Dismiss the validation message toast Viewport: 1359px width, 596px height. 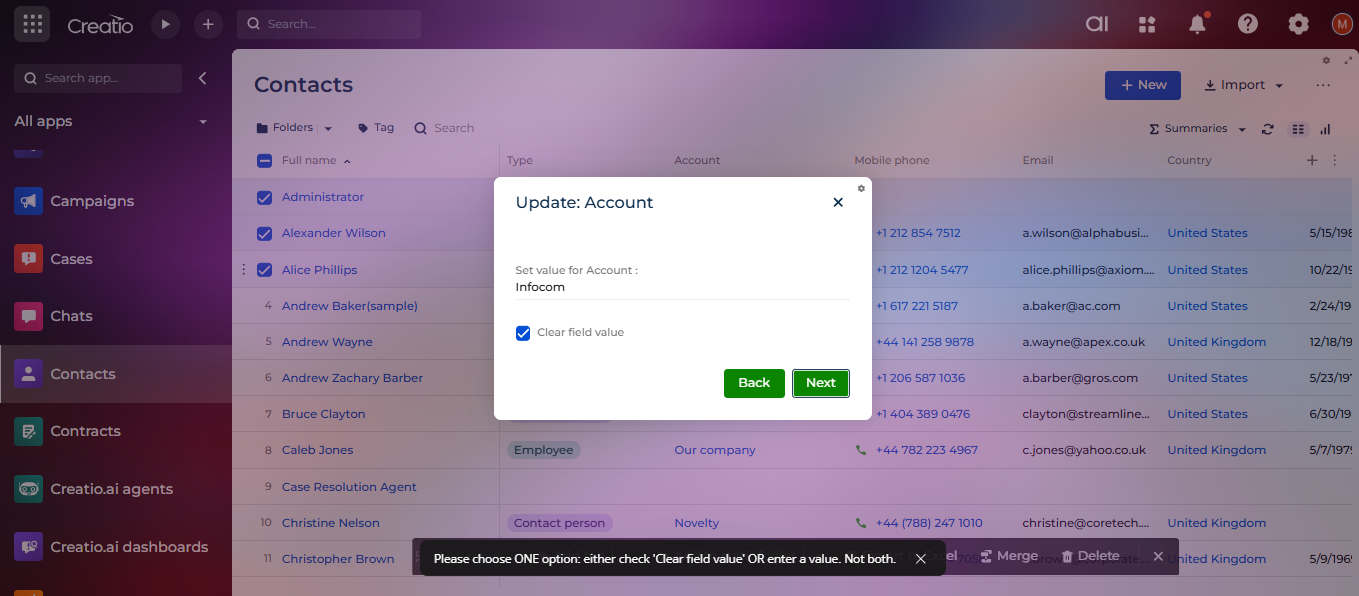920,558
